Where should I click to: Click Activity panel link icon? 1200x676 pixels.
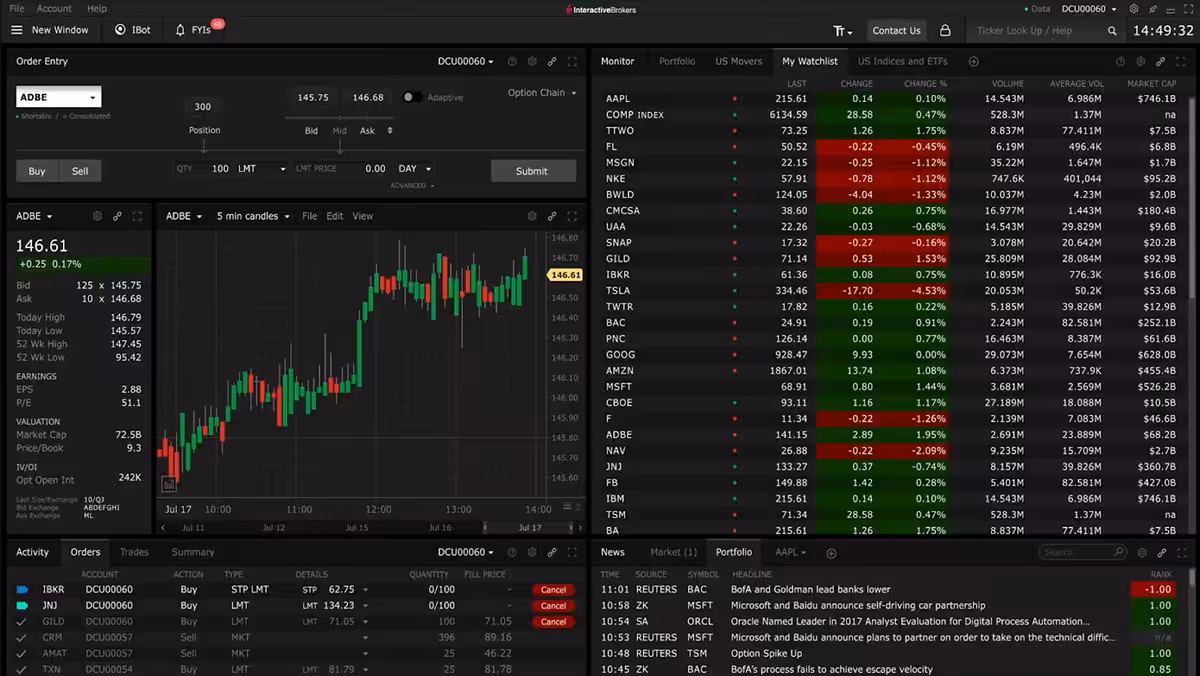pos(552,552)
